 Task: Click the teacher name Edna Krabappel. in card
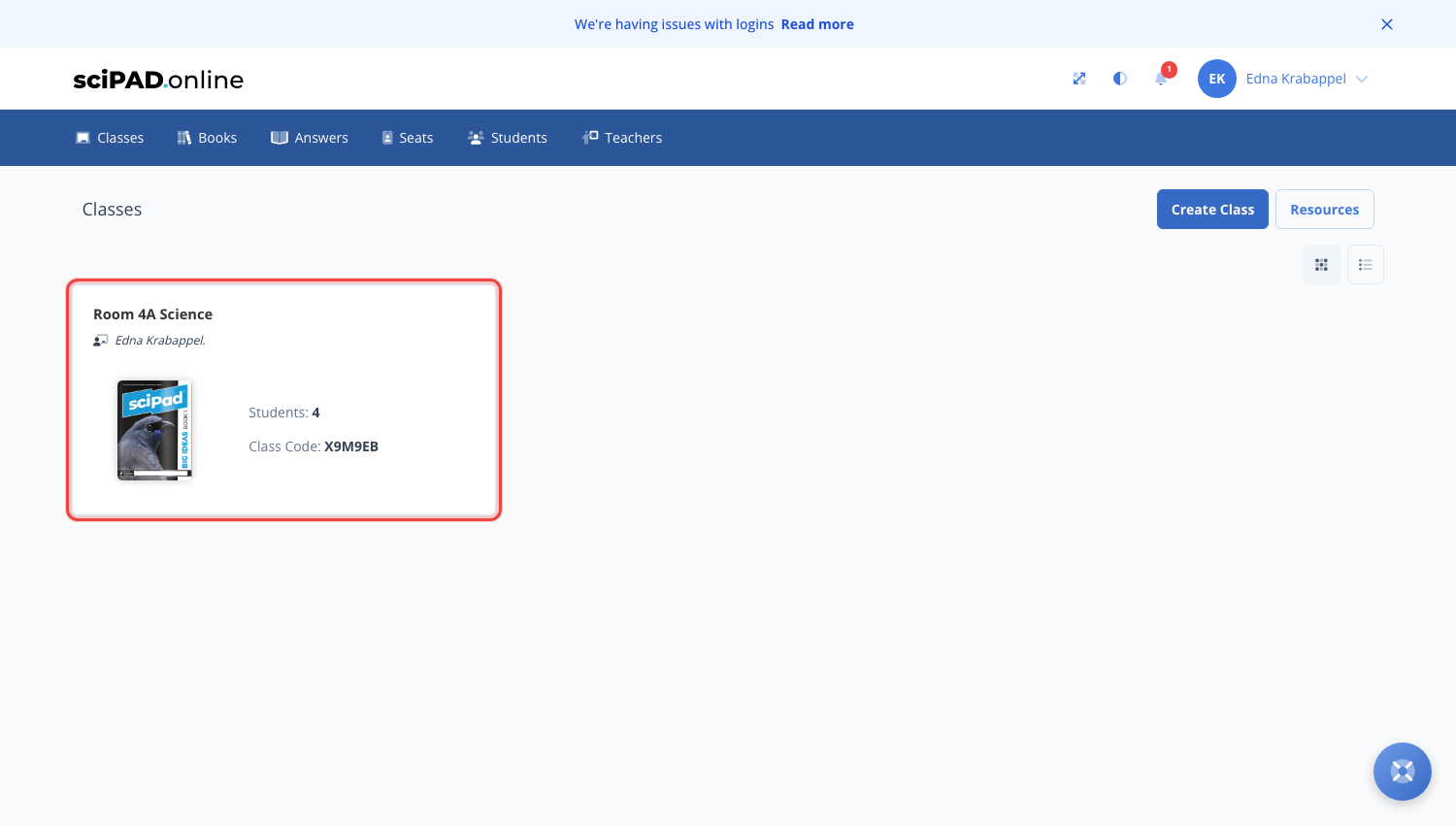160,341
